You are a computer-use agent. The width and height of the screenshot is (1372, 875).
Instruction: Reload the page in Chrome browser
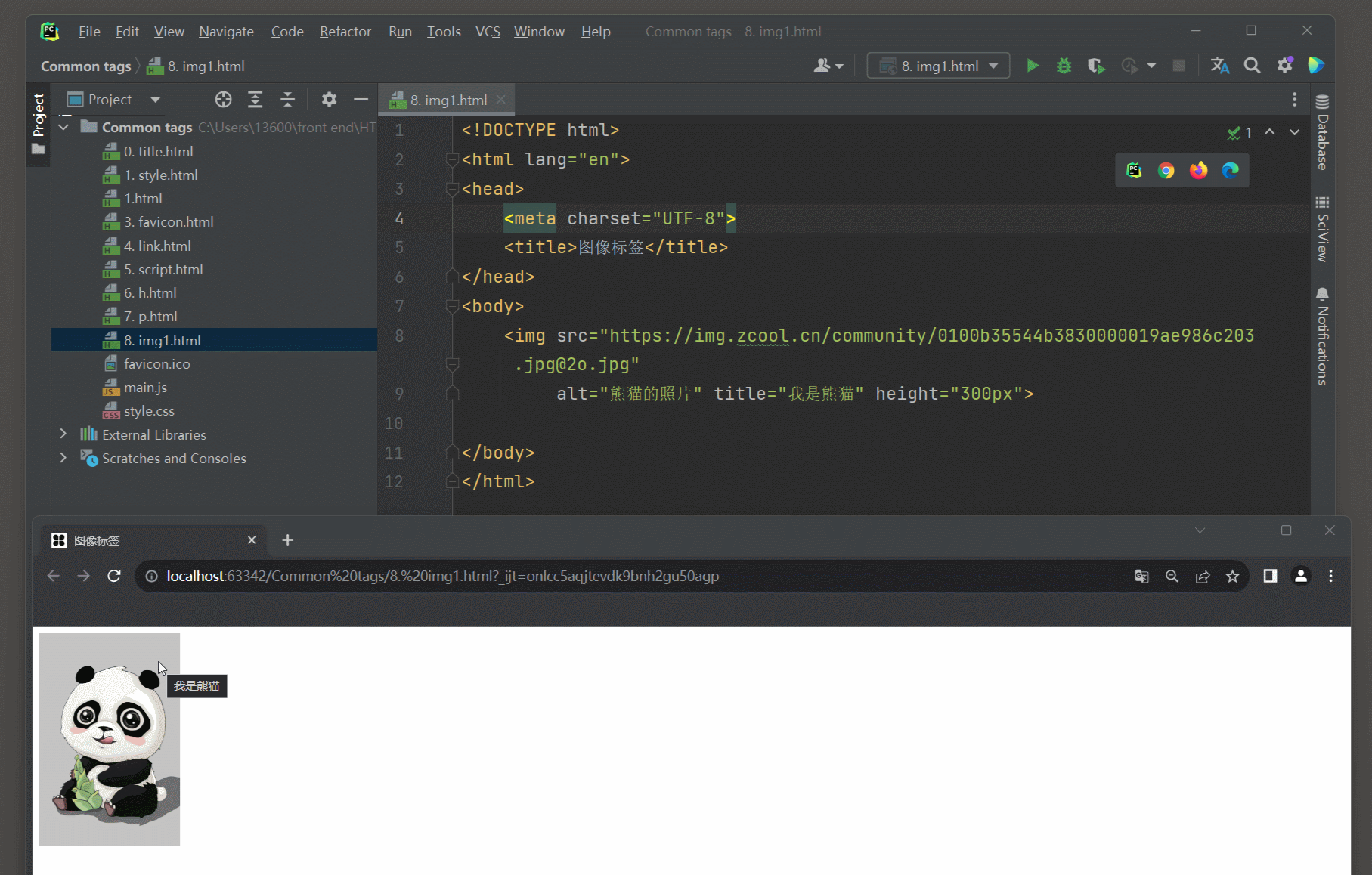[114, 576]
